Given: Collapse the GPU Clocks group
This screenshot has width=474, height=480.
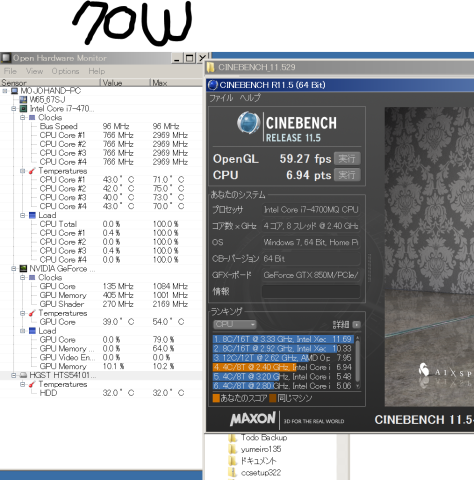Looking at the screenshot, I should pyautogui.click(x=22, y=277).
